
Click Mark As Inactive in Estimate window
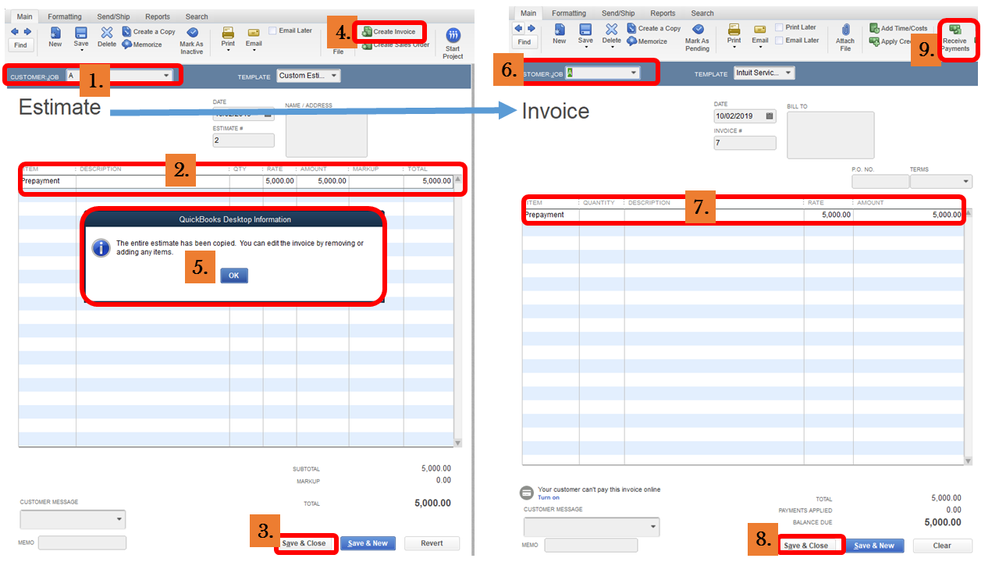(191, 40)
